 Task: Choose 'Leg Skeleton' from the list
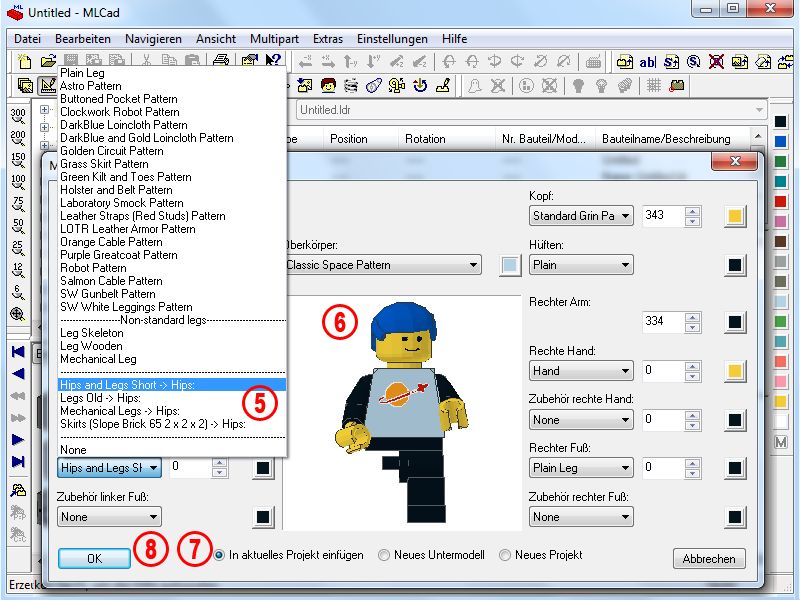[172, 333]
